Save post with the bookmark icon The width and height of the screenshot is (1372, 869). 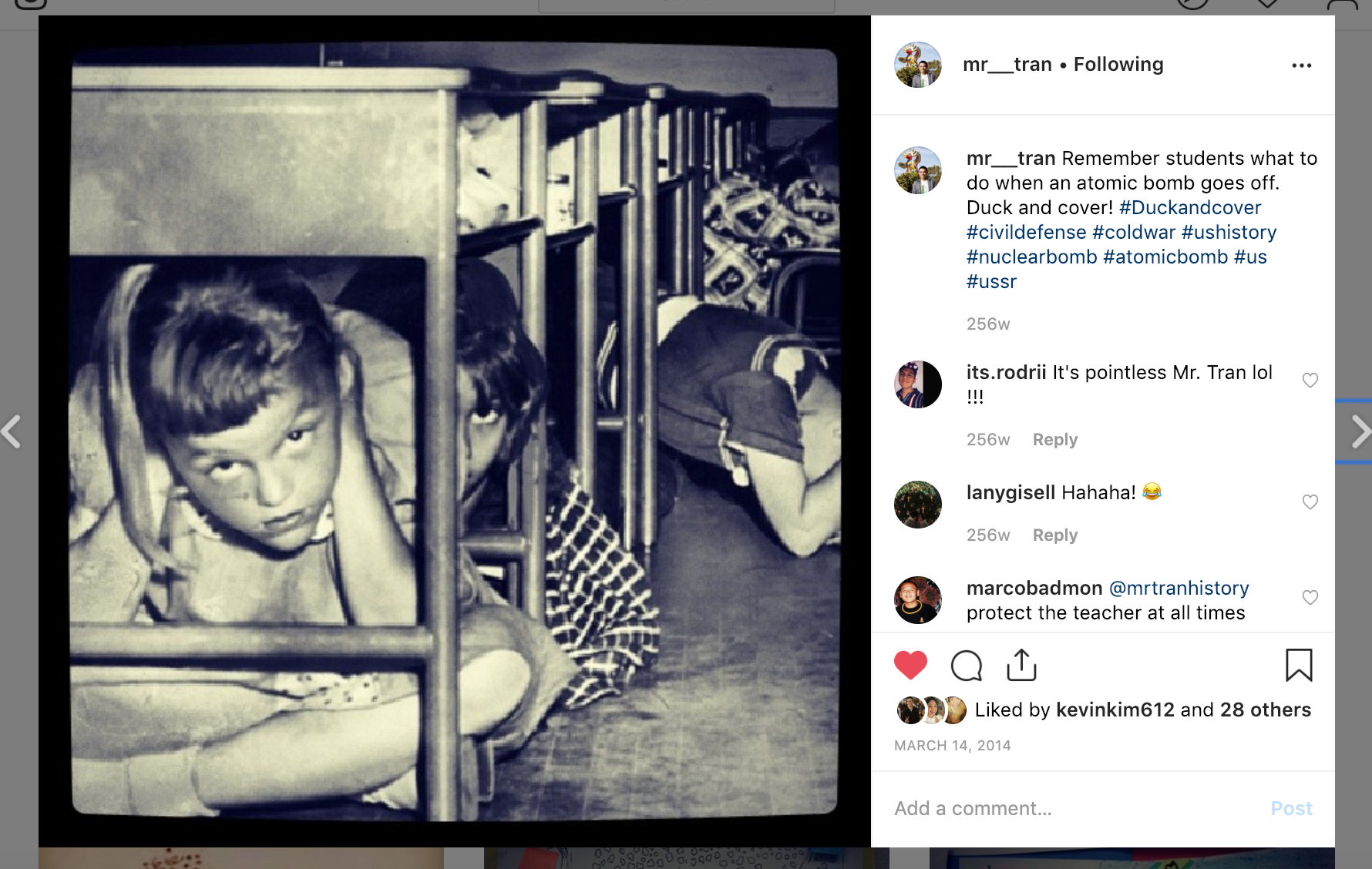[1299, 665]
